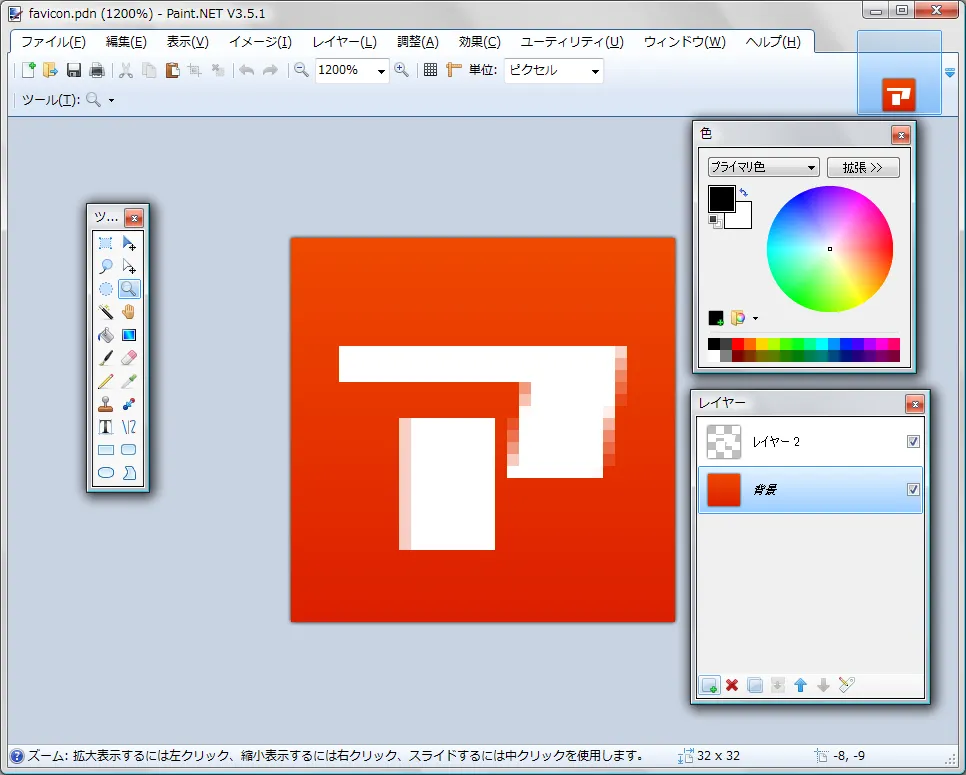The image size is (966, 775).
Task: Click the Save icon in toolbar
Action: coord(74,70)
